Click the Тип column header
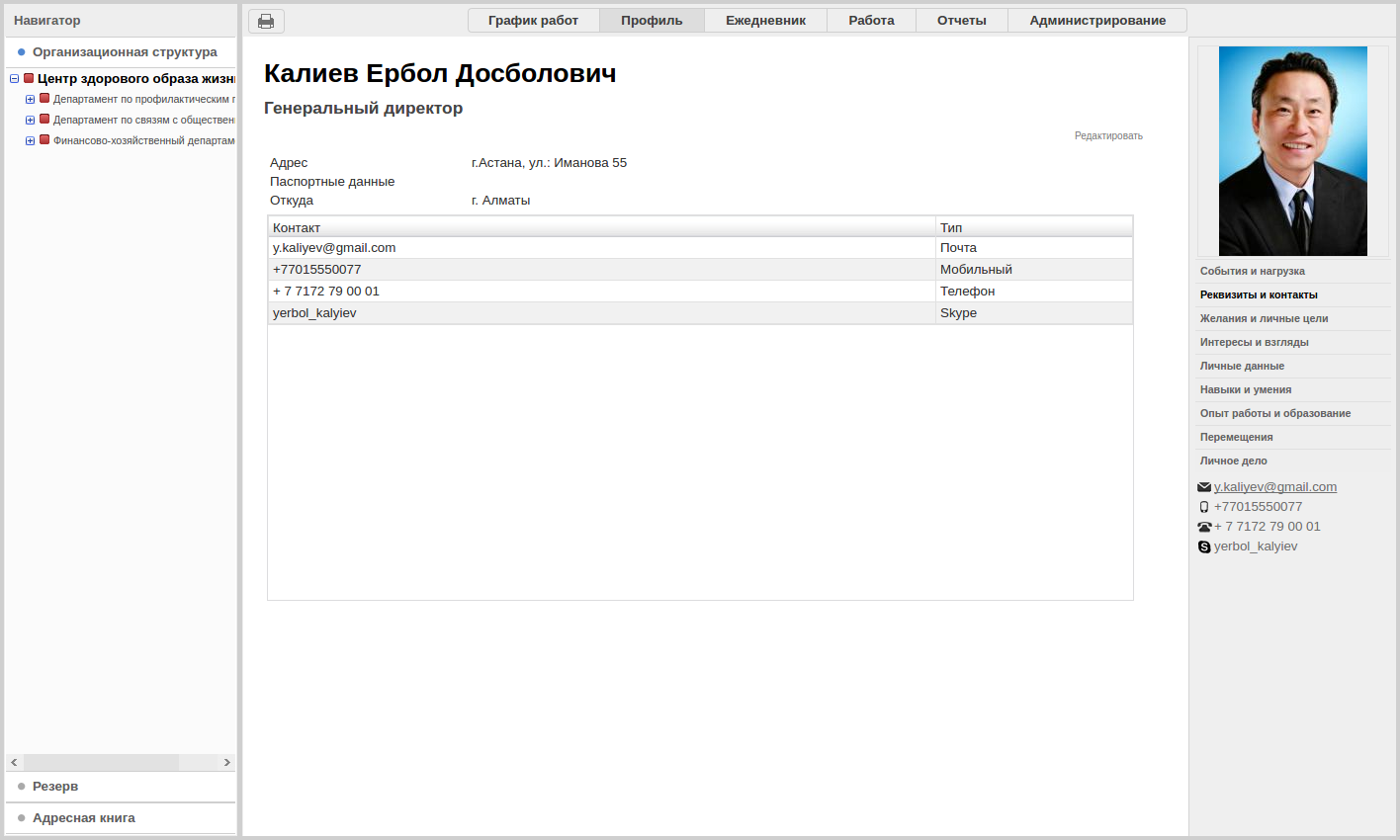 click(x=1034, y=227)
